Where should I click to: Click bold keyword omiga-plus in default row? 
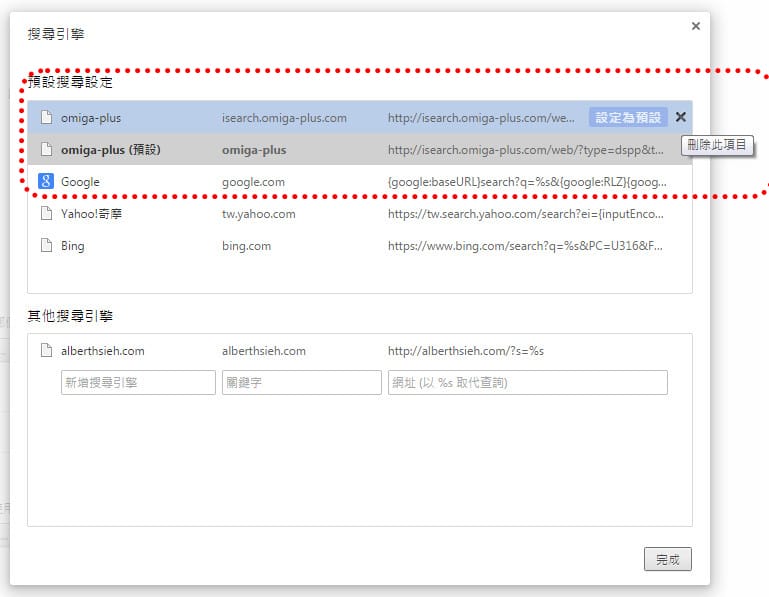pyautogui.click(x=254, y=150)
